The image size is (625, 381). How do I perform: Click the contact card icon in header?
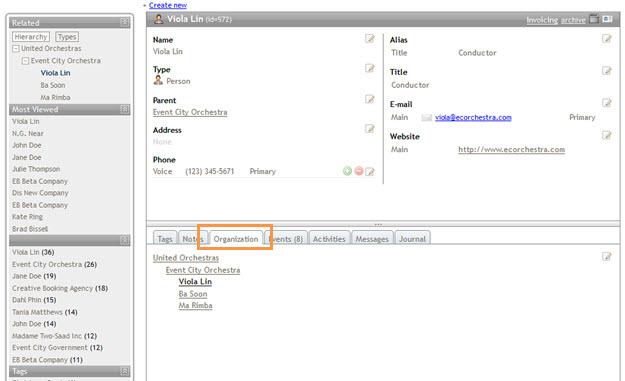pos(607,19)
